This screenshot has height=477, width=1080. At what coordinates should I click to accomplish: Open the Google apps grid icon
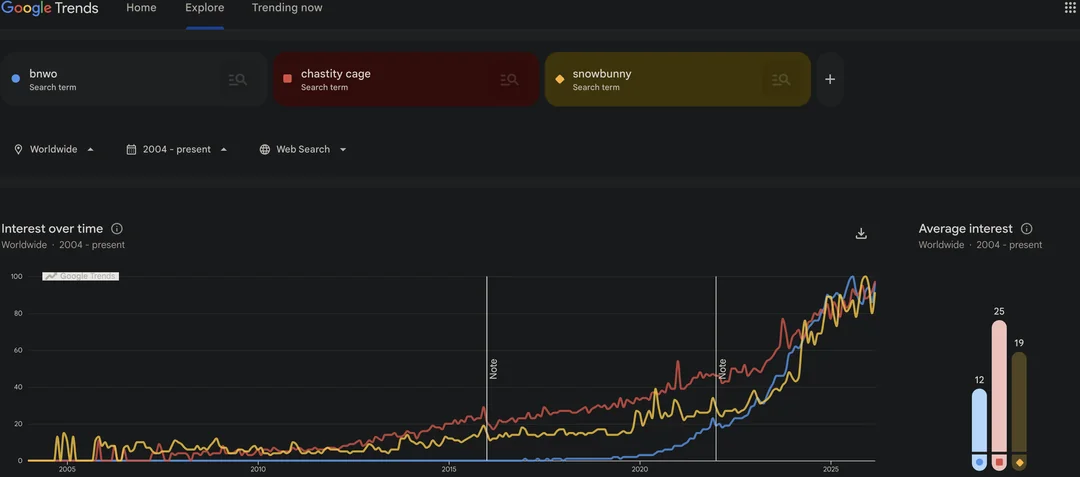click(x=1070, y=8)
